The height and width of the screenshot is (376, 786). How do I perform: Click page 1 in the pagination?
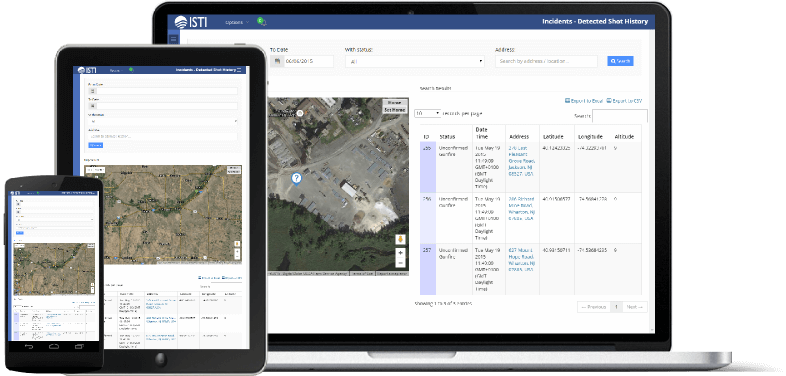point(616,307)
